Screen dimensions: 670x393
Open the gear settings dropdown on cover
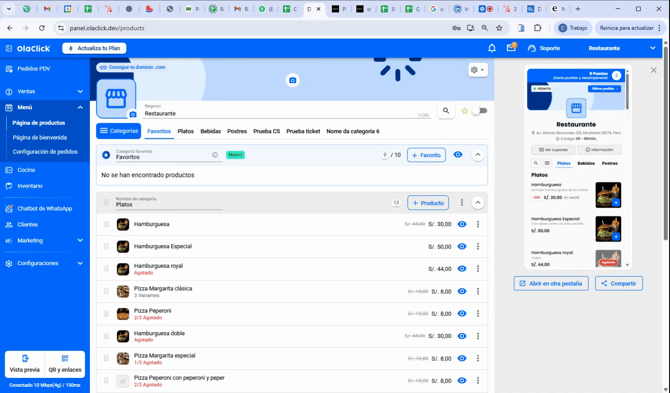click(478, 70)
